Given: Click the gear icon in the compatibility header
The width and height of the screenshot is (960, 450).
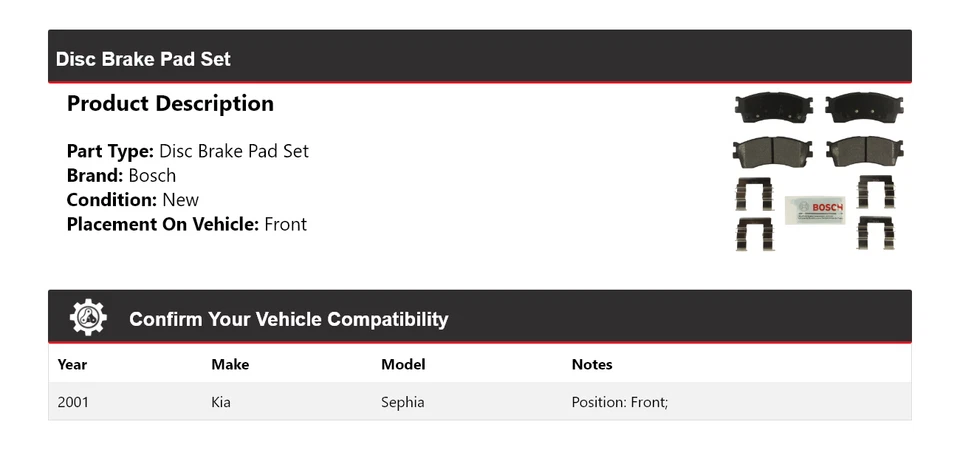Looking at the screenshot, I should click(x=88, y=318).
